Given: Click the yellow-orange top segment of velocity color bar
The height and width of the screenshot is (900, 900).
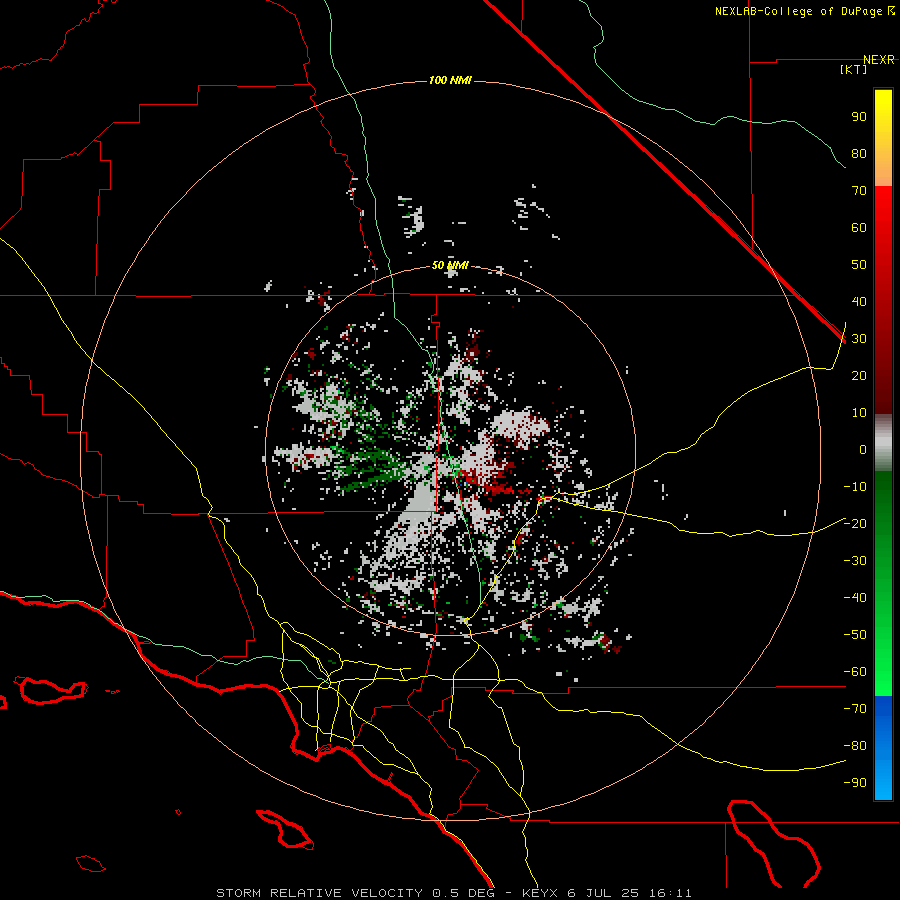Looking at the screenshot, I should point(883,138).
